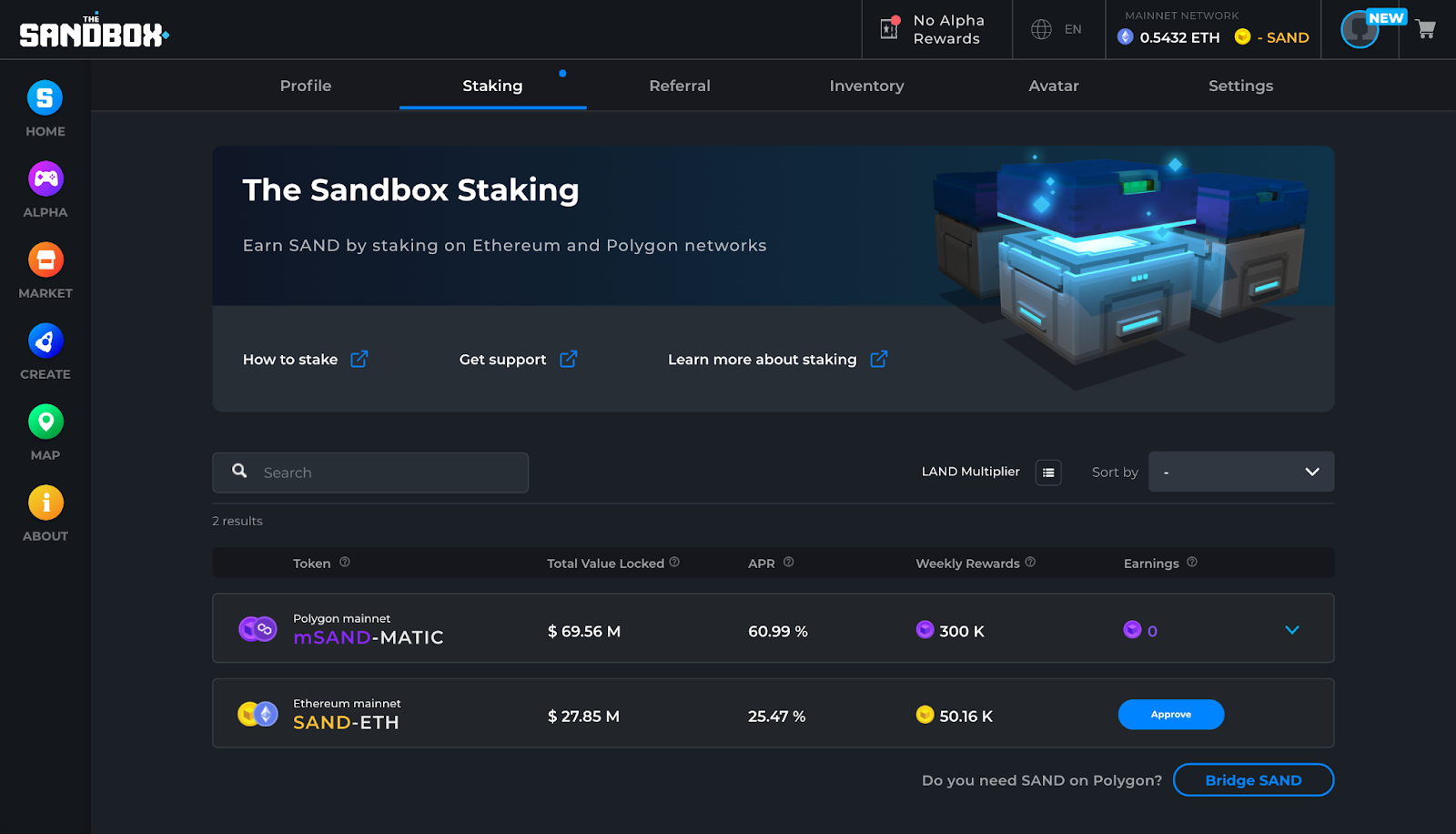Click the 2 results count text
This screenshot has height=834, width=1456.
238,521
